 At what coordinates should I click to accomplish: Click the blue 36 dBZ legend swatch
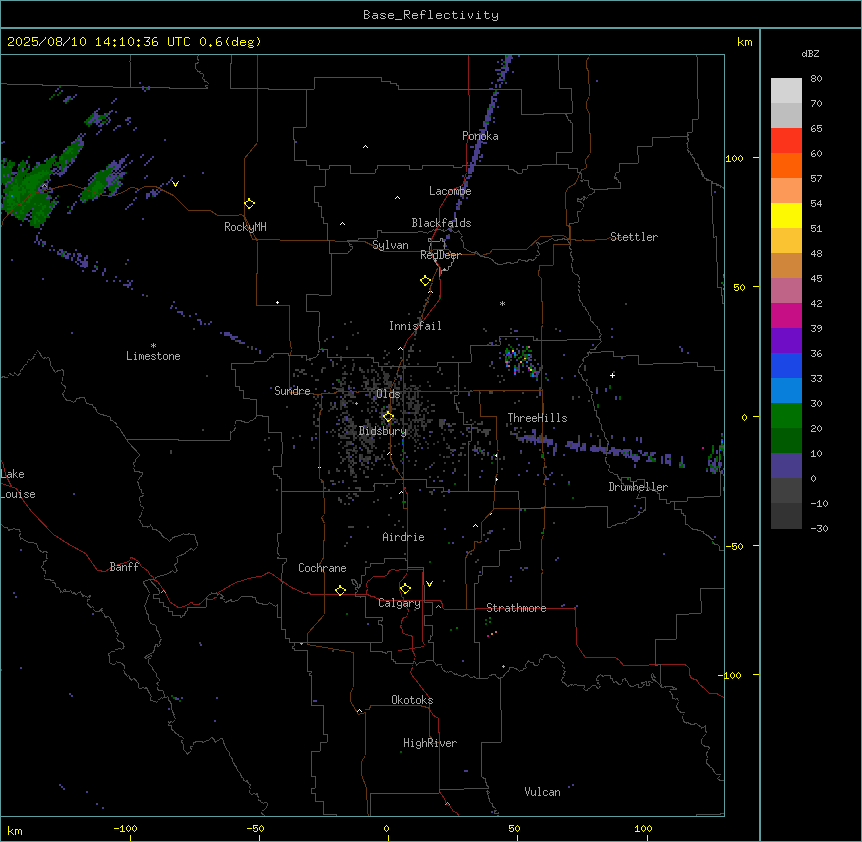point(786,365)
